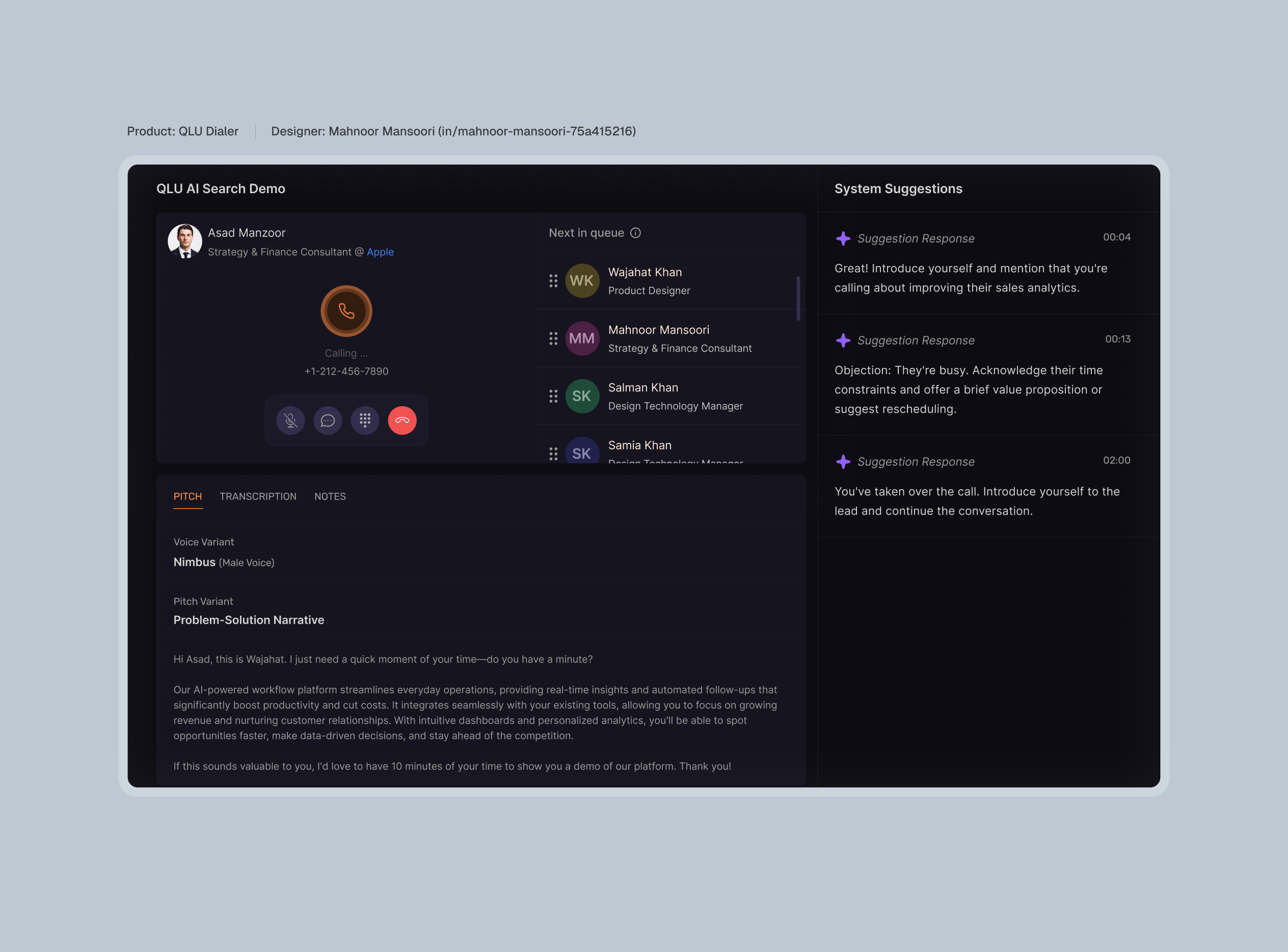Open Asad Manzoor's profile photo
The image size is (1288, 952).
pyautogui.click(x=185, y=241)
